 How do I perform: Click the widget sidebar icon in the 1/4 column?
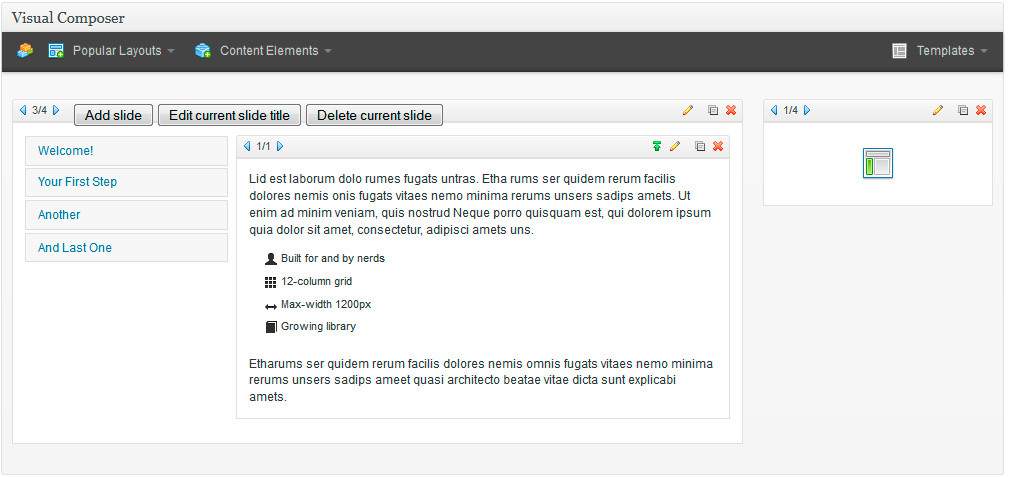pos(877,163)
